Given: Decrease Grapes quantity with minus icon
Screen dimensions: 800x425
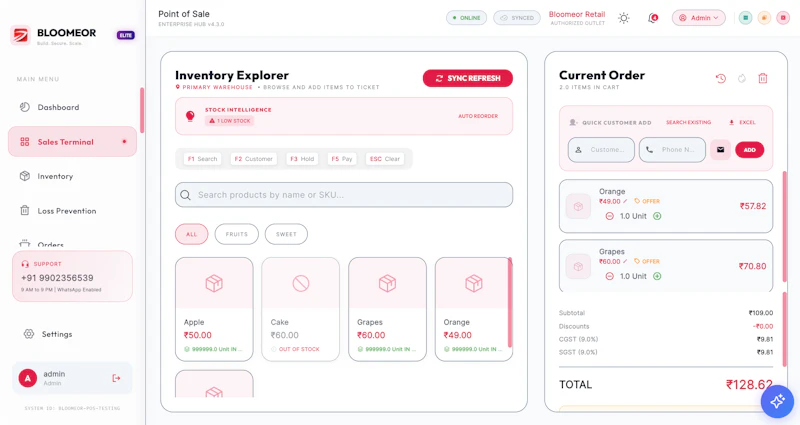Looking at the screenshot, I should [x=609, y=277].
